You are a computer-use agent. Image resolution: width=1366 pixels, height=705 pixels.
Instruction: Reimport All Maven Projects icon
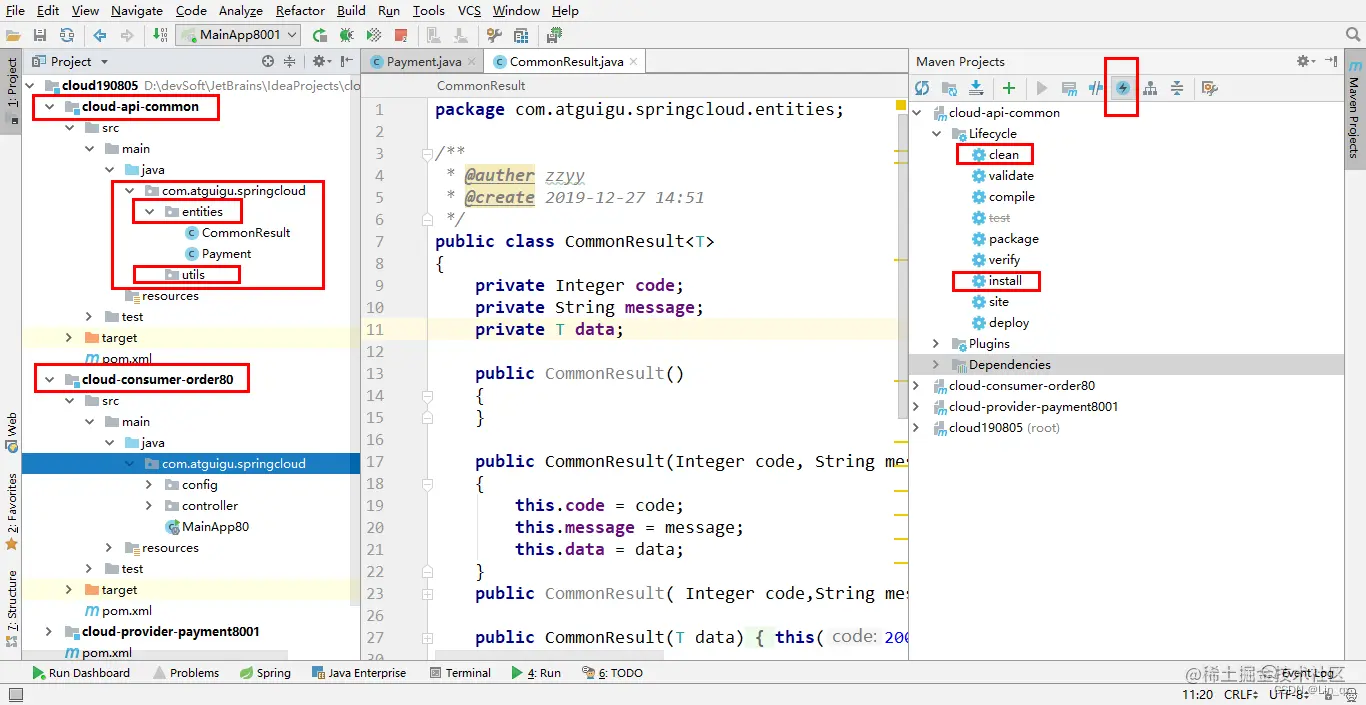[922, 88]
